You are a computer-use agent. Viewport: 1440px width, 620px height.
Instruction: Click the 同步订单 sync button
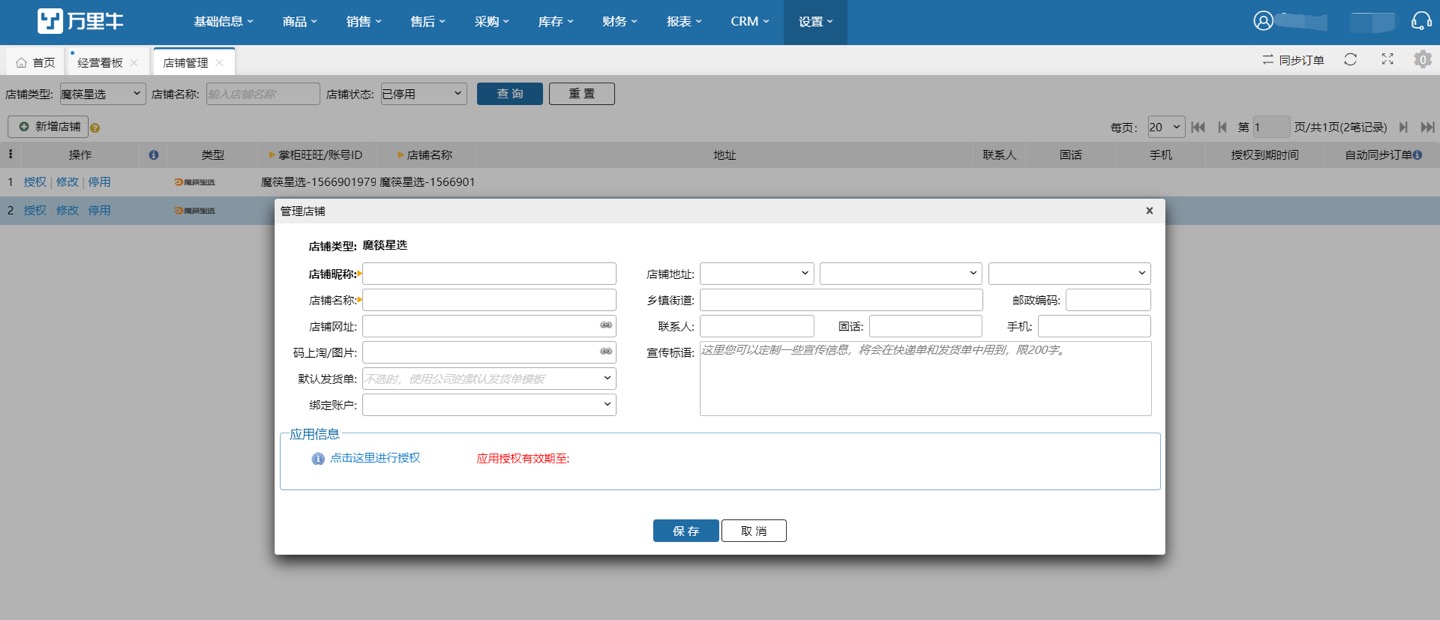pyautogui.click(x=1292, y=60)
